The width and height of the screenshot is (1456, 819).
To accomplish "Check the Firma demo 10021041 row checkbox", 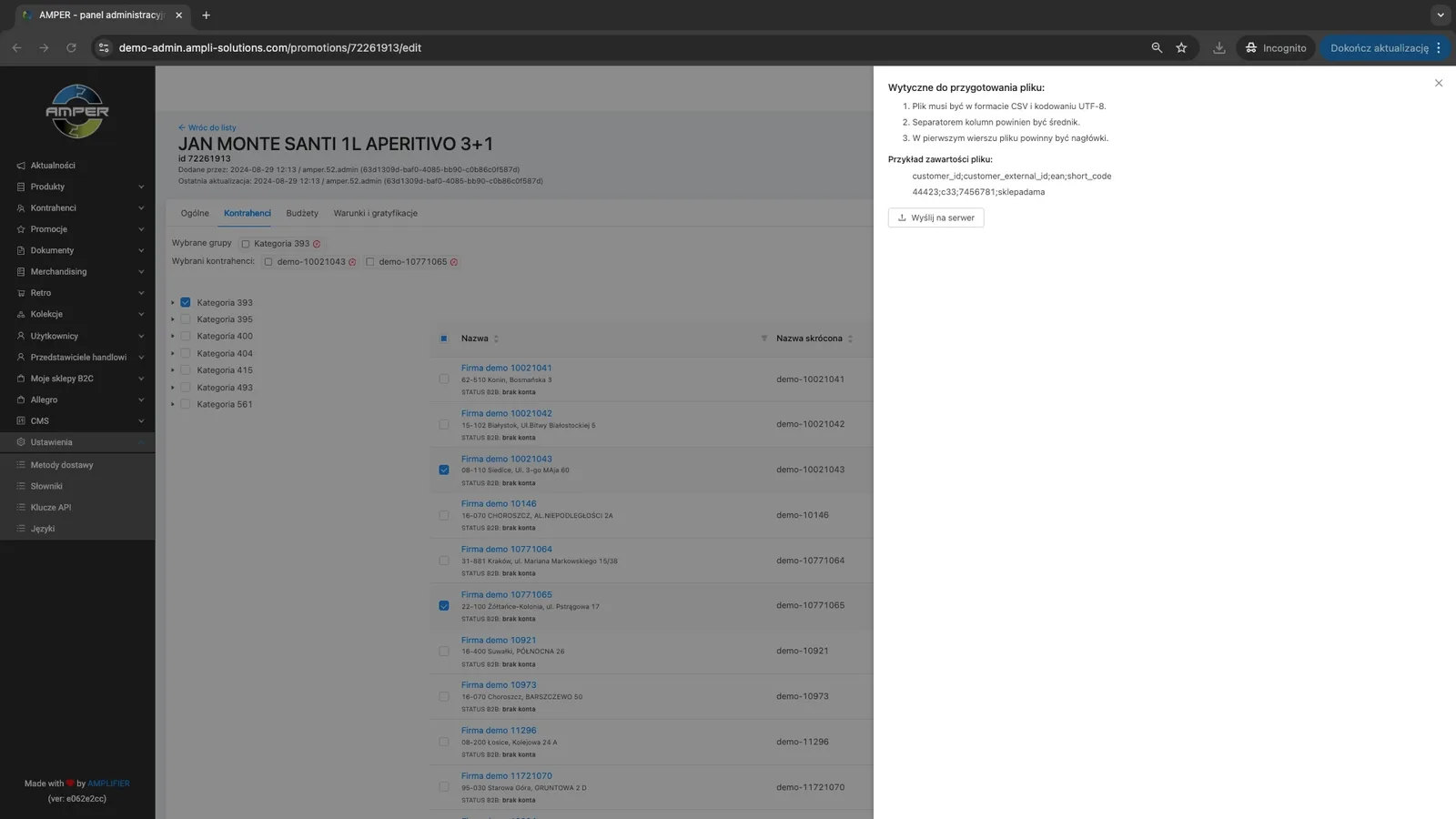I will pyautogui.click(x=444, y=379).
